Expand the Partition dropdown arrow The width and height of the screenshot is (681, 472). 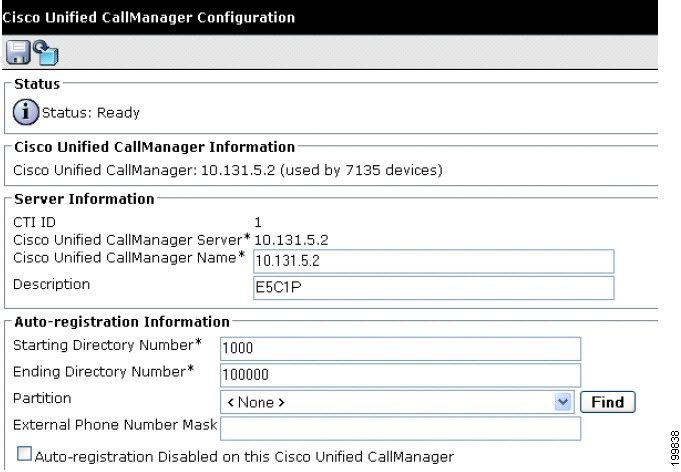(563, 402)
